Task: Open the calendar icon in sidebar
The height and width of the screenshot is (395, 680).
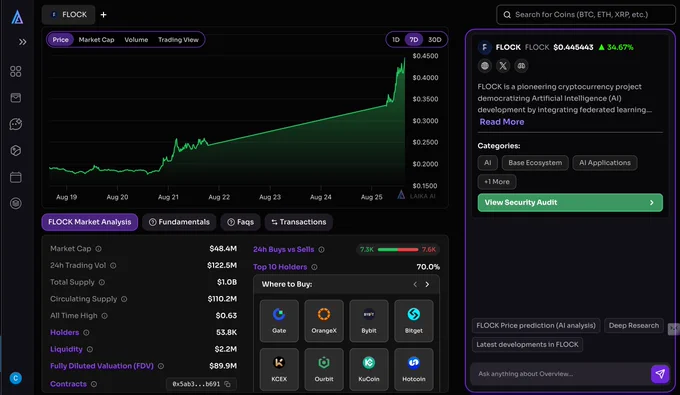Action: pyautogui.click(x=16, y=177)
